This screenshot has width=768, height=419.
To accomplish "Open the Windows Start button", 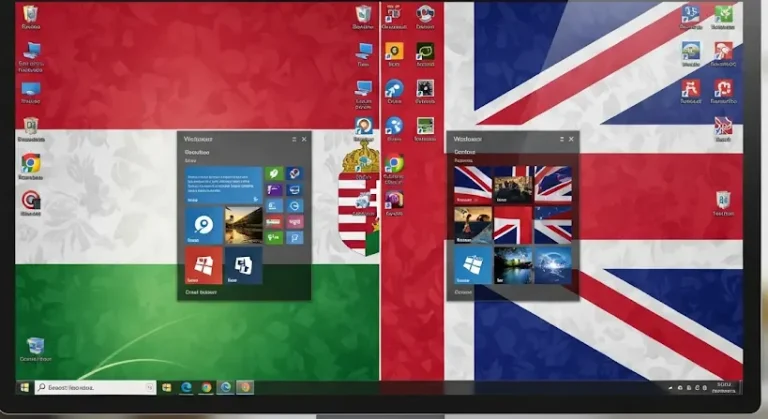I will pos(24,388).
